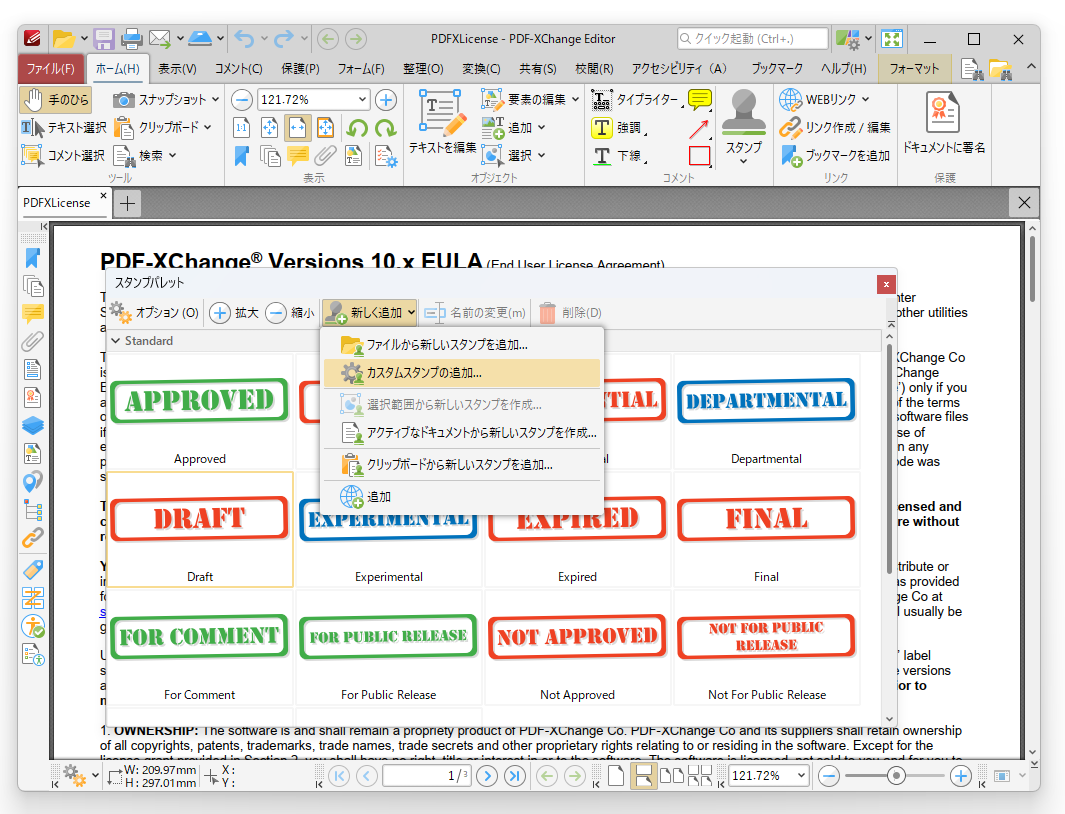Open a new document tab with plus
This screenshot has width=1065, height=814.
[x=127, y=203]
